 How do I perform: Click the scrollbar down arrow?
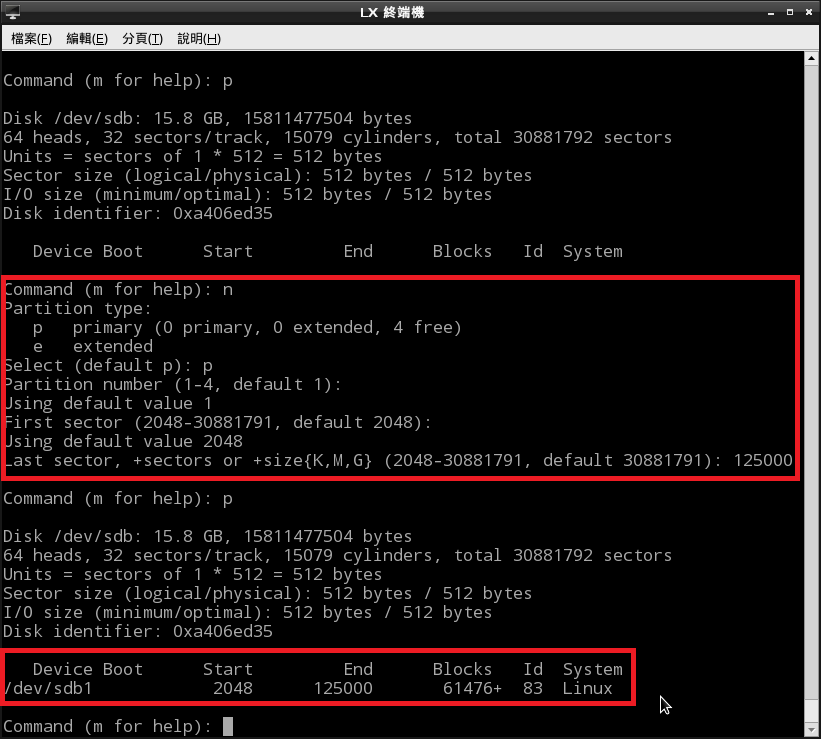click(811, 731)
